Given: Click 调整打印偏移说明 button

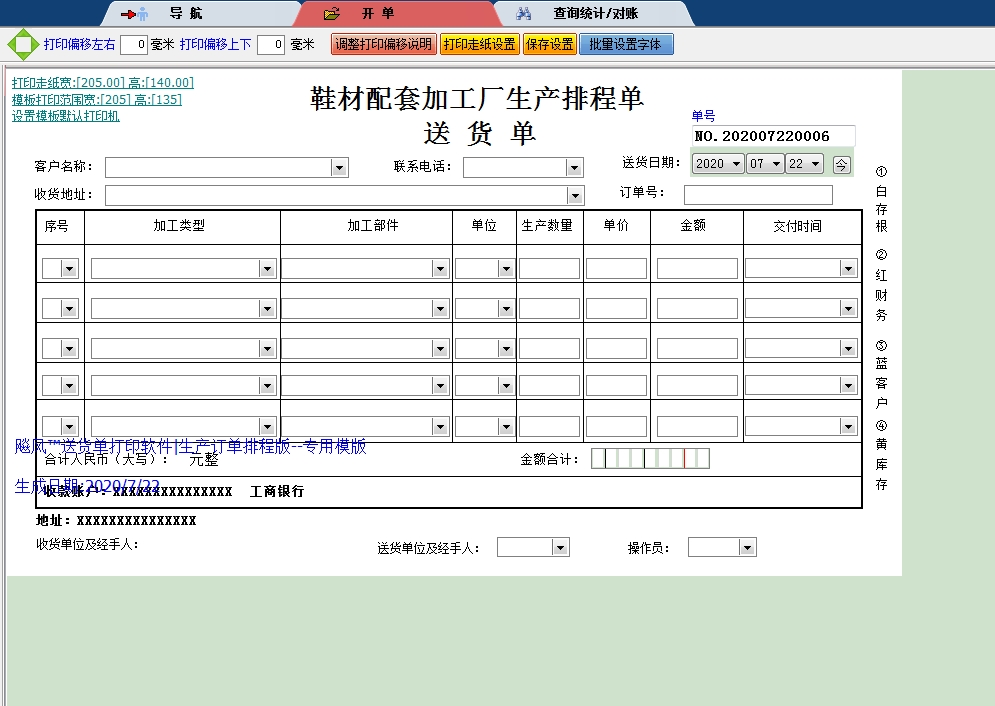Looking at the screenshot, I should [383, 45].
